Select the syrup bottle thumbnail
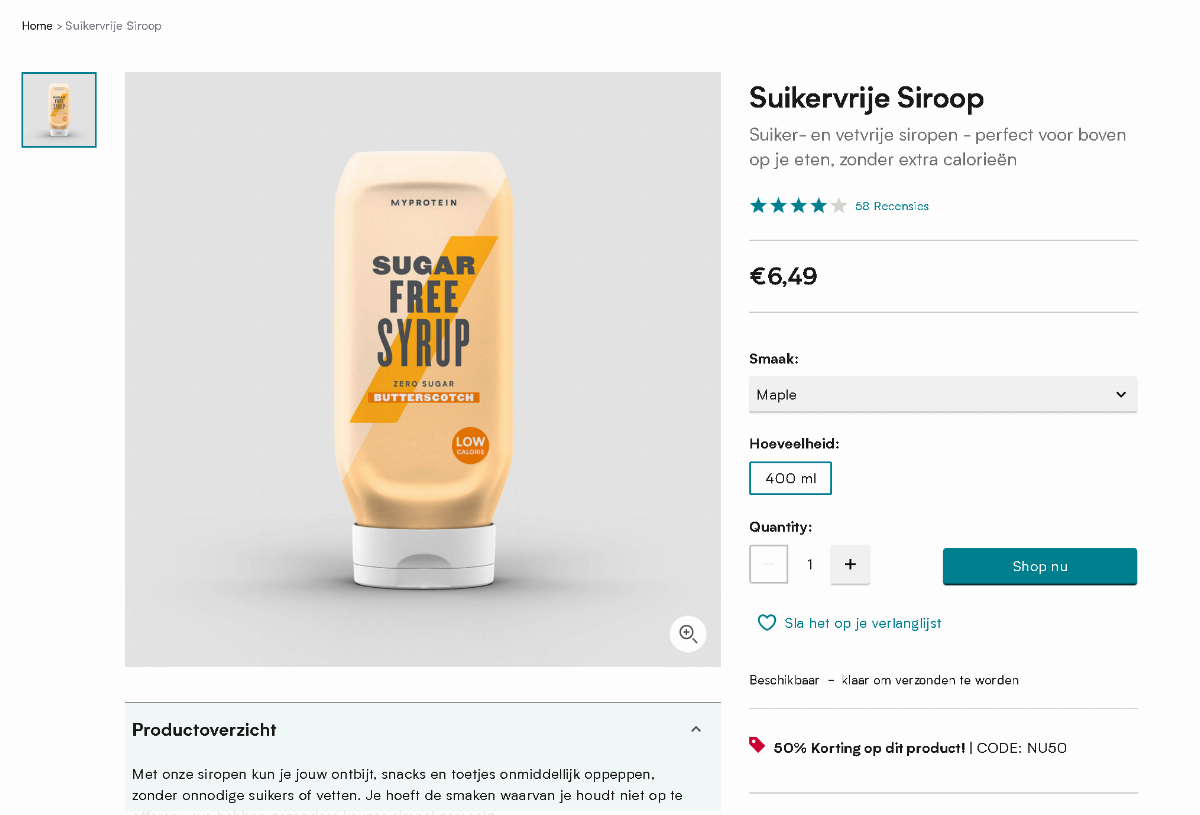Viewport: 1200px width, 815px height. (x=59, y=110)
